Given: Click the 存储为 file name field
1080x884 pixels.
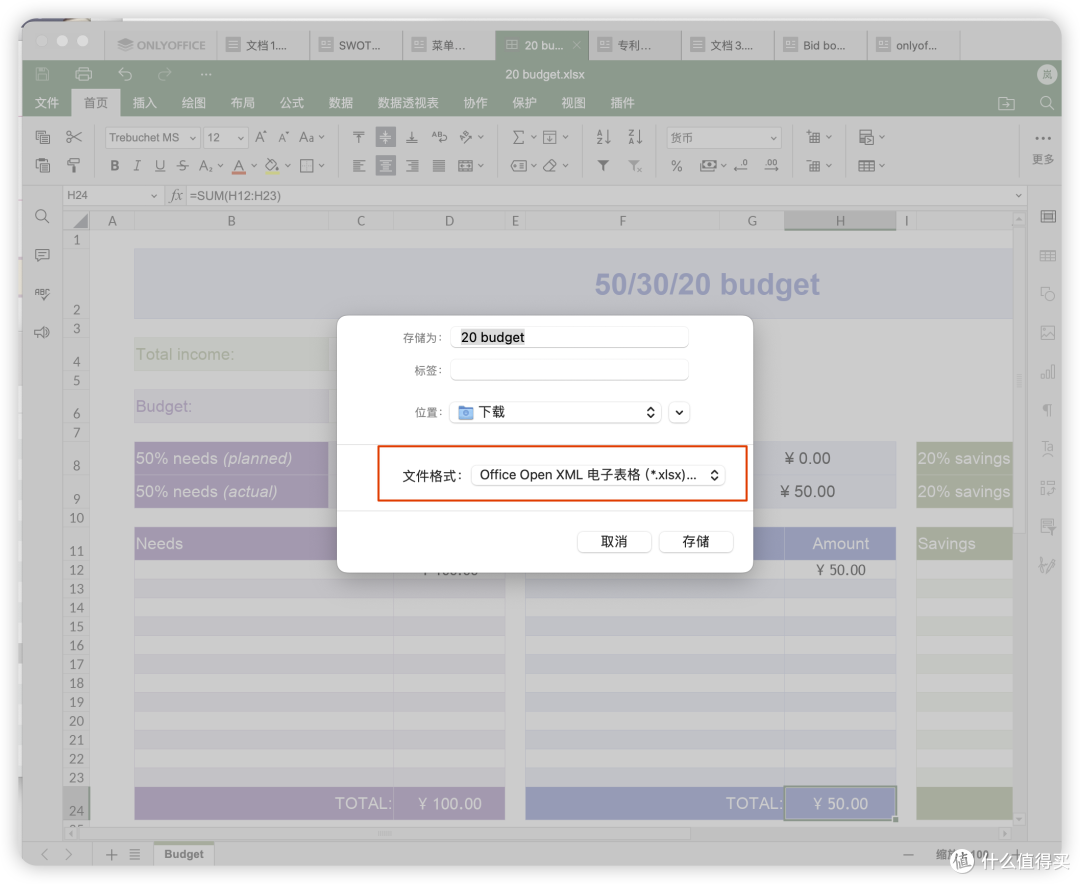Looking at the screenshot, I should tap(569, 337).
